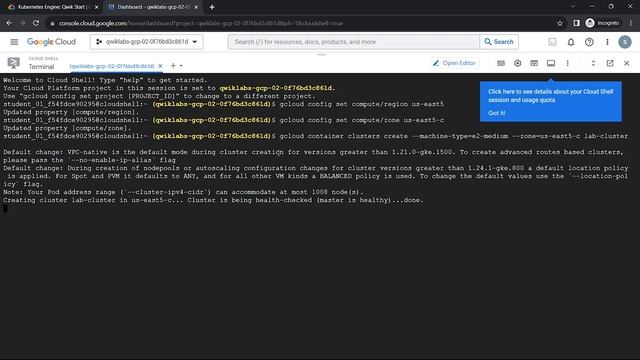Open Cloud Shell in a new window
Viewport: 640px width, 360px height.
tap(610, 63)
